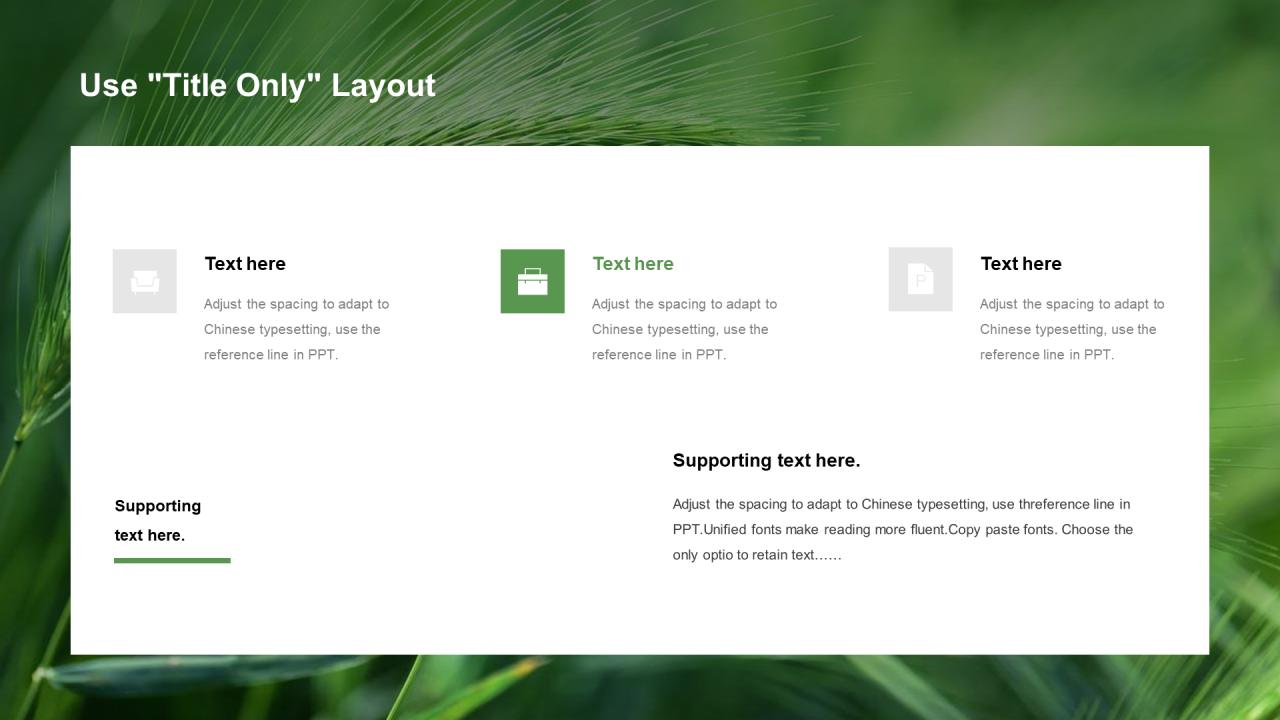The image size is (1280, 720).
Task: Select the green briefcase icon
Action: [532, 281]
